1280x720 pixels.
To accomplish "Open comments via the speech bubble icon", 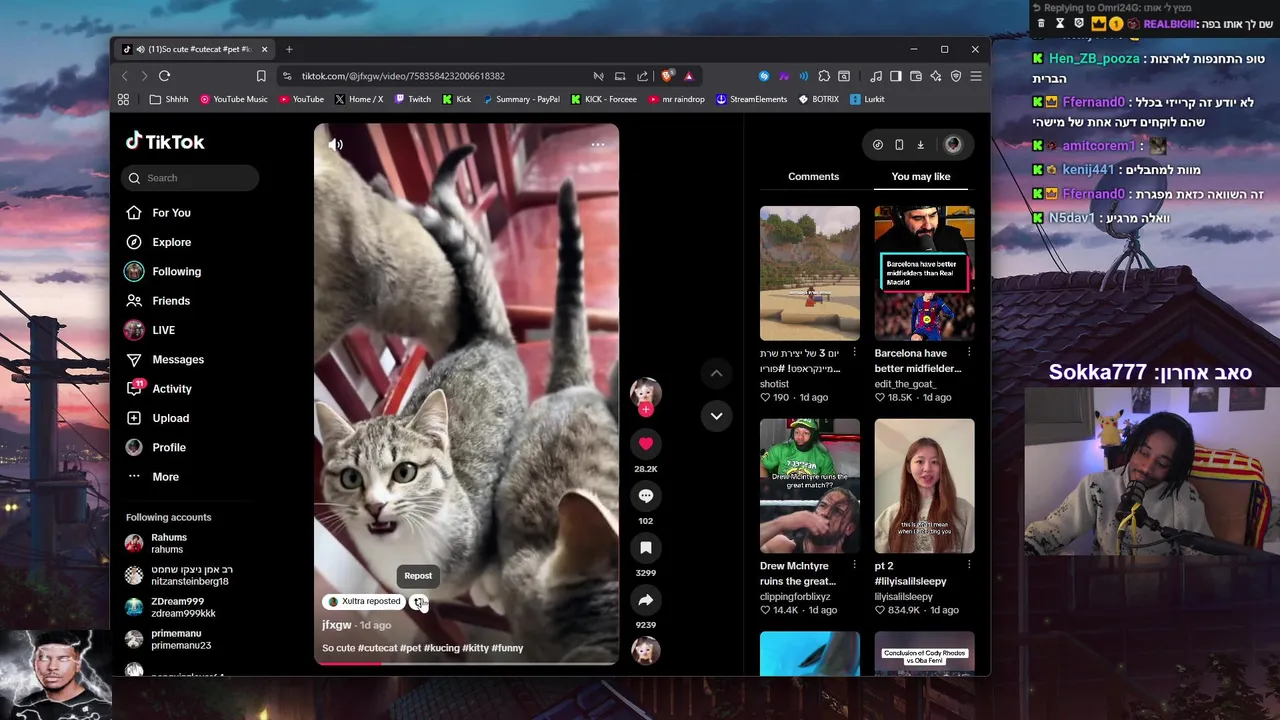I will pos(646,496).
